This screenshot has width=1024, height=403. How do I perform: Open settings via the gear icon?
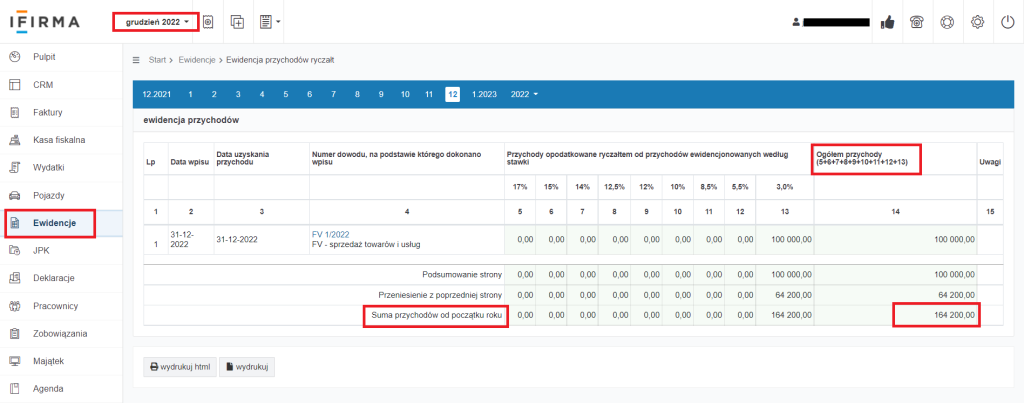point(976,22)
